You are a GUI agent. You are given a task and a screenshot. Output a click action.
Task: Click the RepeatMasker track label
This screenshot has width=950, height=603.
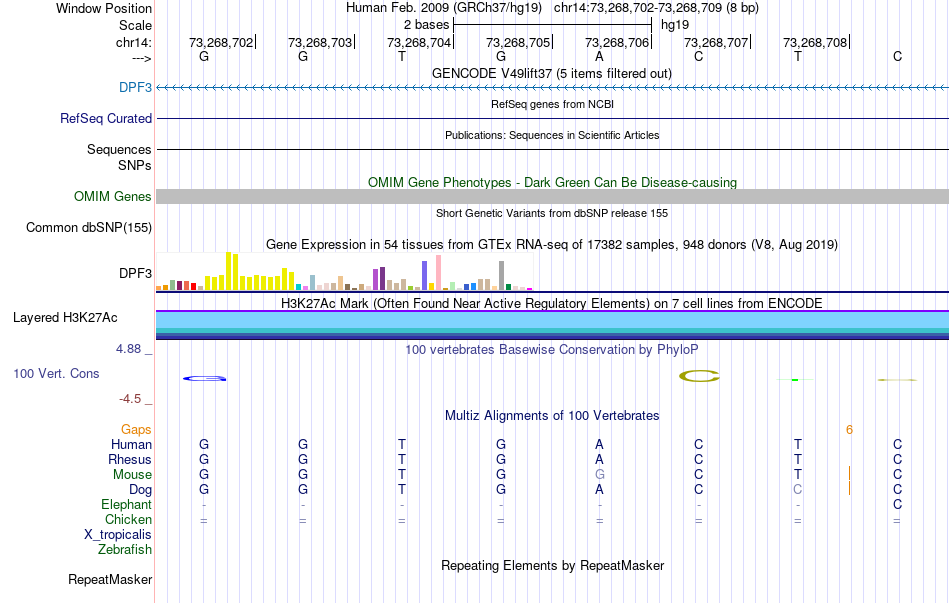(x=110, y=579)
